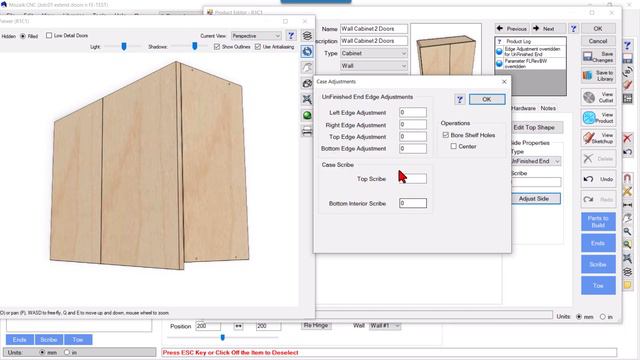
Task: Select 'Parameter FLRevBW overridden' log entry
Action: [531, 63]
